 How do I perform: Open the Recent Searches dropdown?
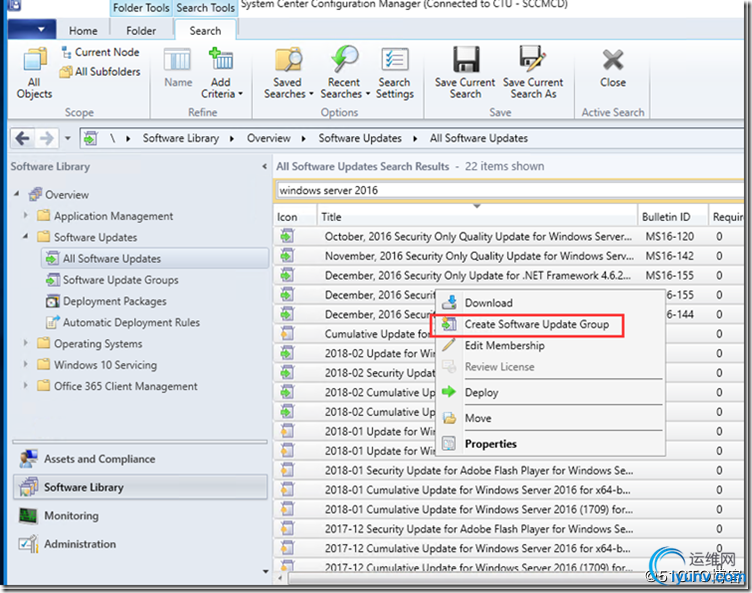pyautogui.click(x=344, y=72)
